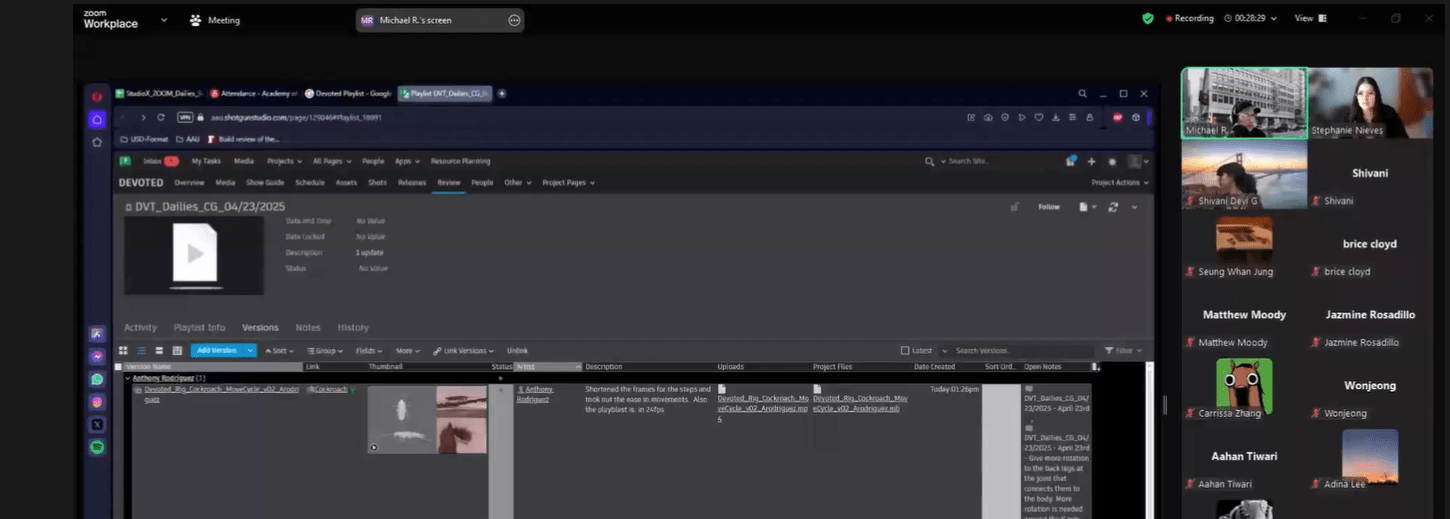Click the search magnifier next to Search Site
1450x519 pixels.
[x=930, y=161]
